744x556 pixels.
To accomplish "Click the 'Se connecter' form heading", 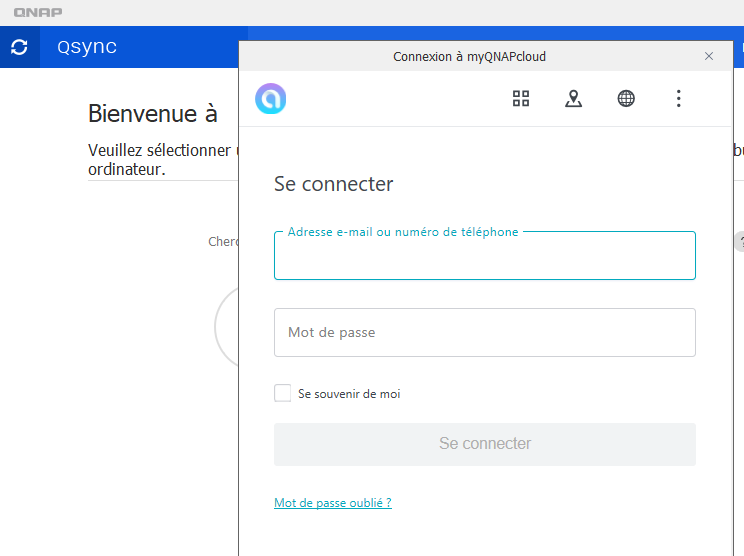I will point(334,184).
